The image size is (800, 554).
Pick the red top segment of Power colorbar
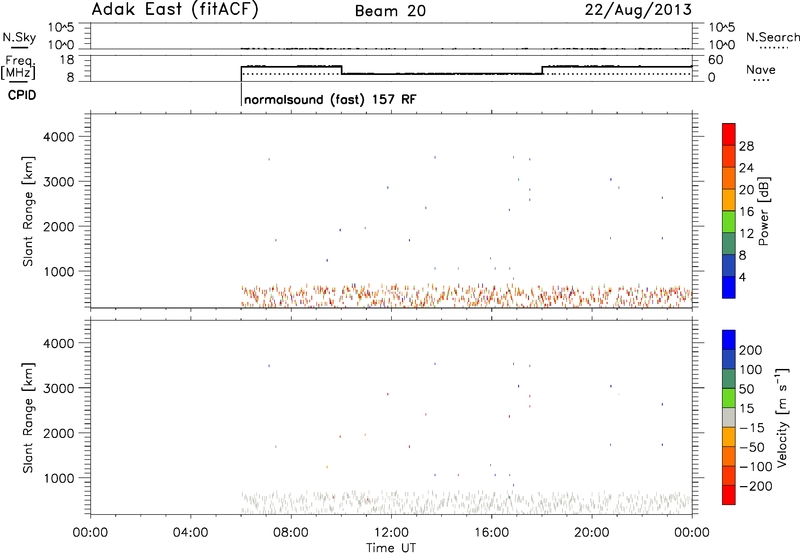click(x=729, y=135)
